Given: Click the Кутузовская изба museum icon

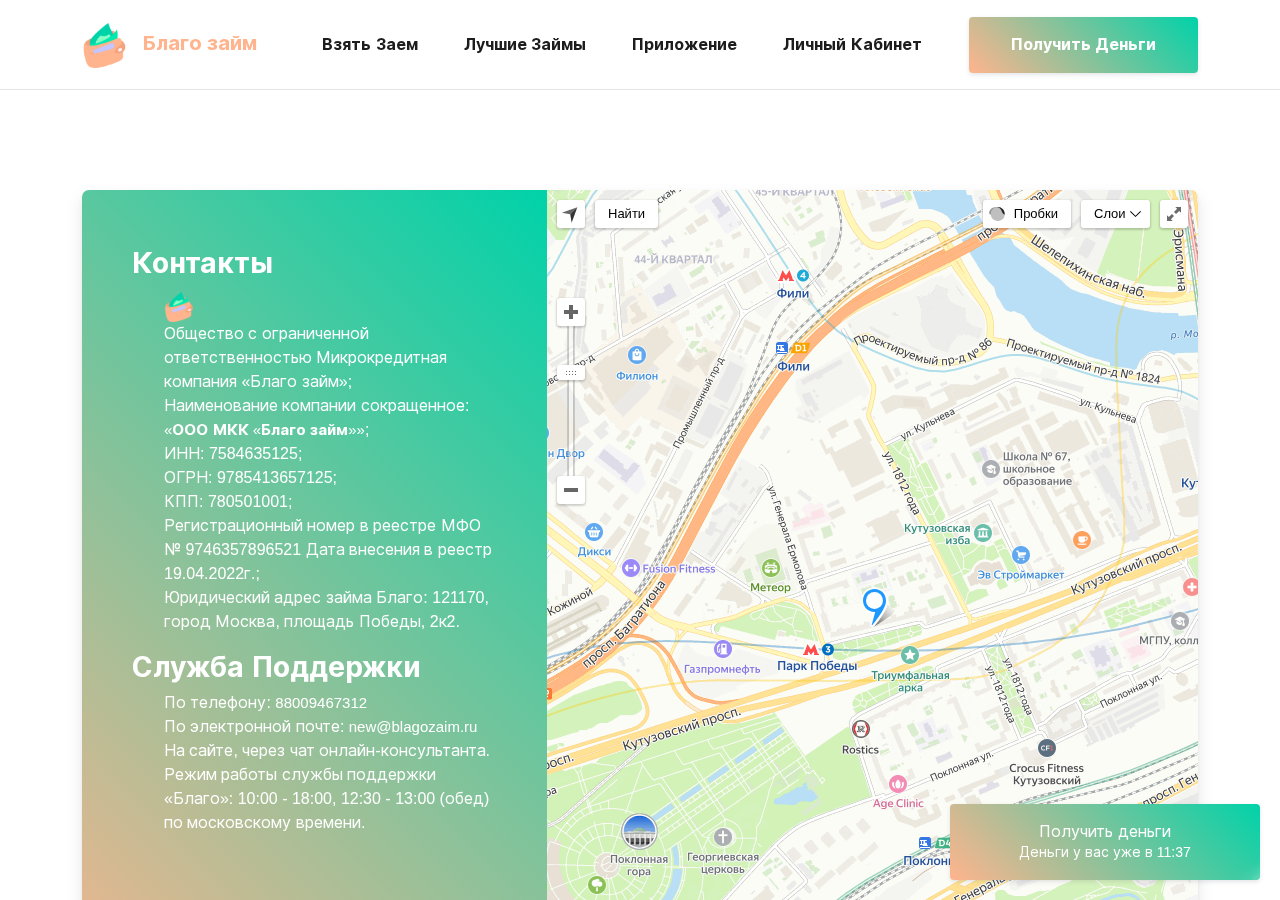Looking at the screenshot, I should [983, 533].
